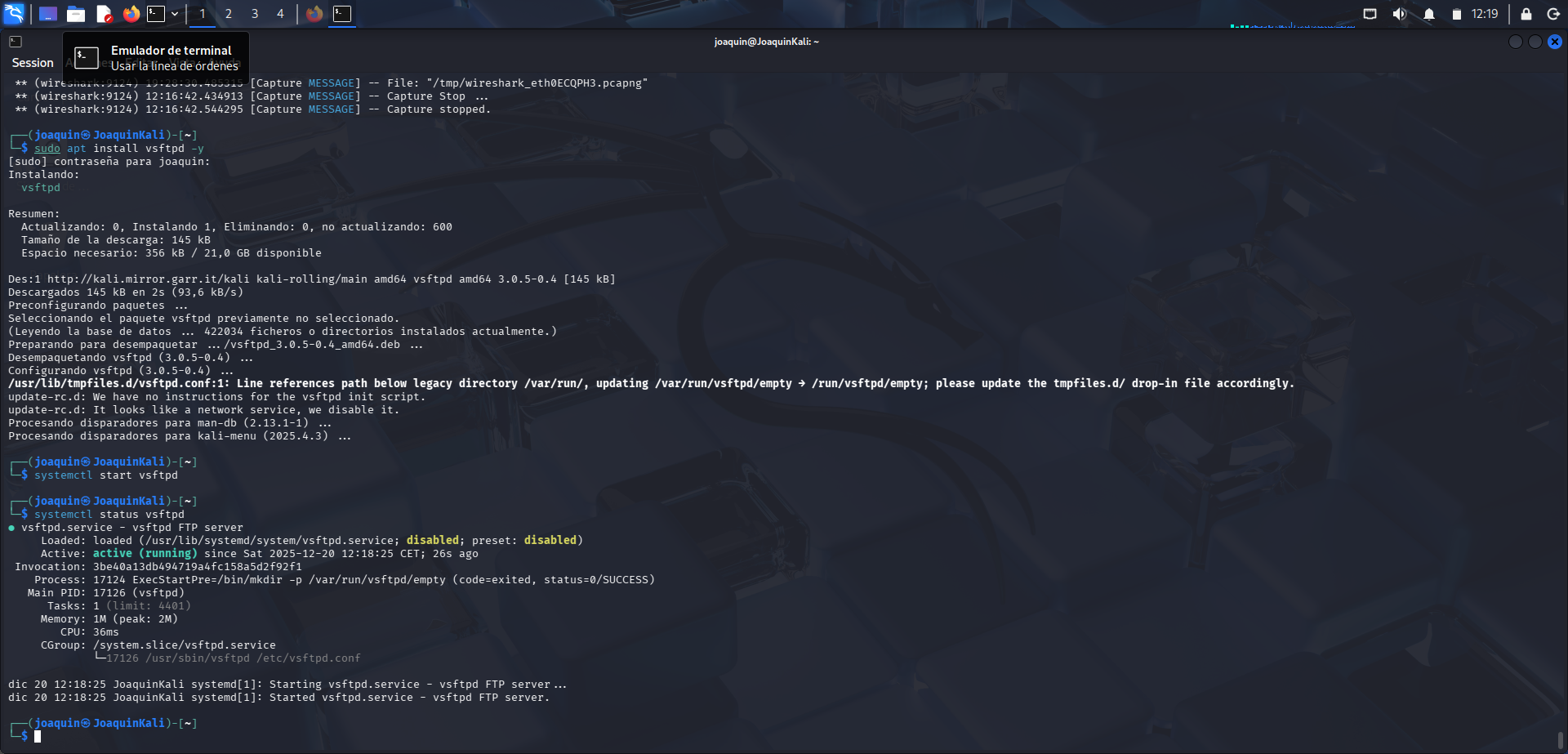Viewport: 1568px width, 754px height.
Task: Click the logout icon at the far right
Action: pos(1552,13)
